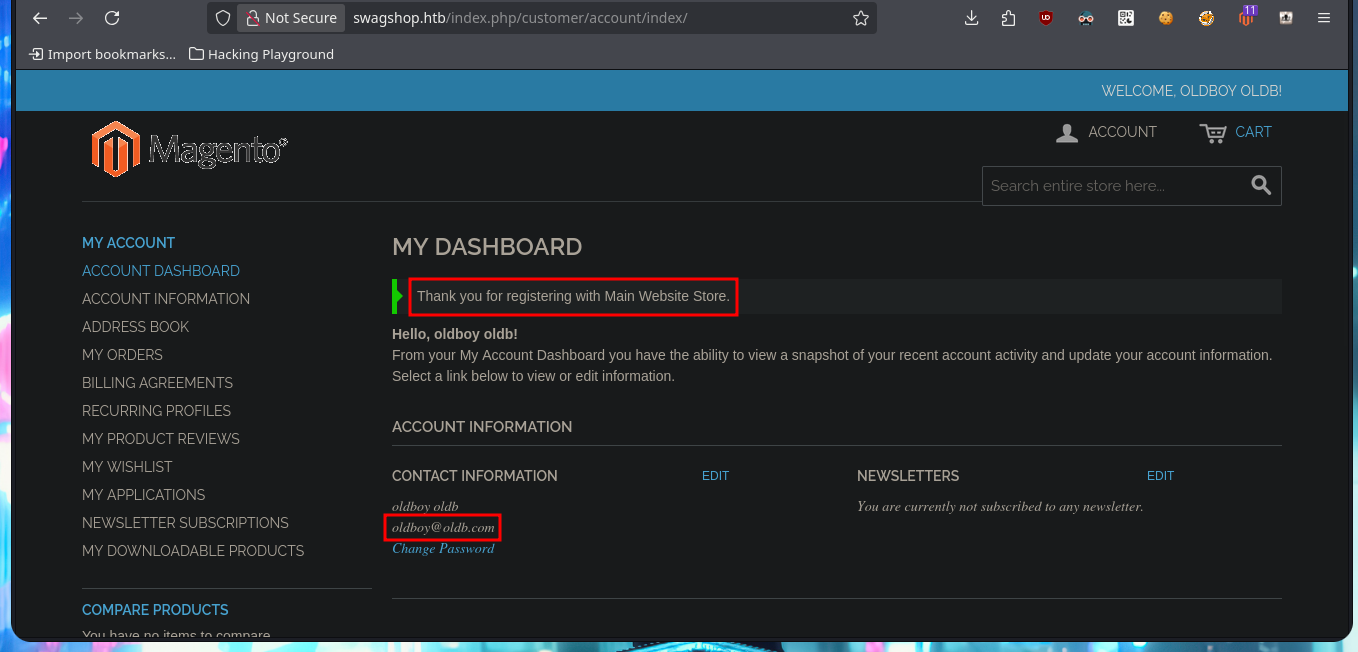Edit the Newsletters section
The width and height of the screenshot is (1358, 652).
point(1160,476)
